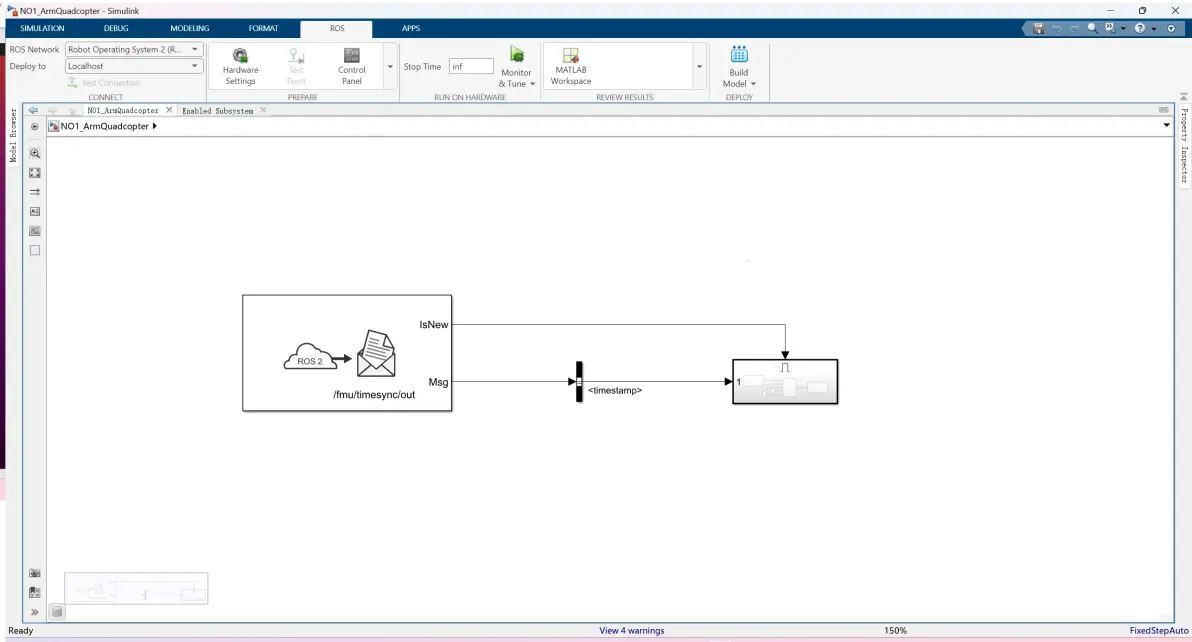This screenshot has width=1192, height=642.
Task: Click the database icon at canvas bottom-left
Action: 57,612
